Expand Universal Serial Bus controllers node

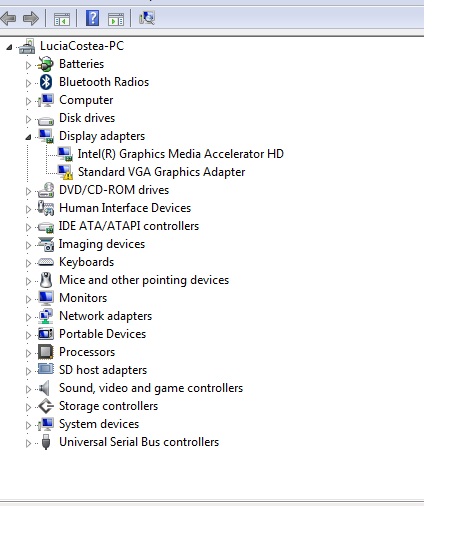(28, 443)
